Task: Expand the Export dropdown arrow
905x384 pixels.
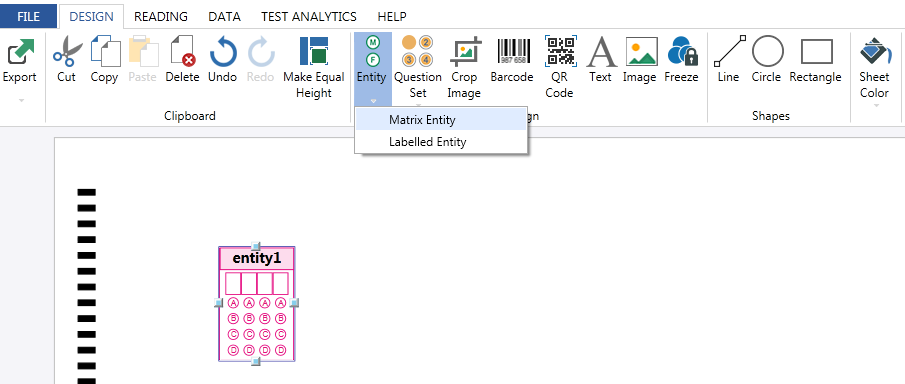Action: click(21, 101)
